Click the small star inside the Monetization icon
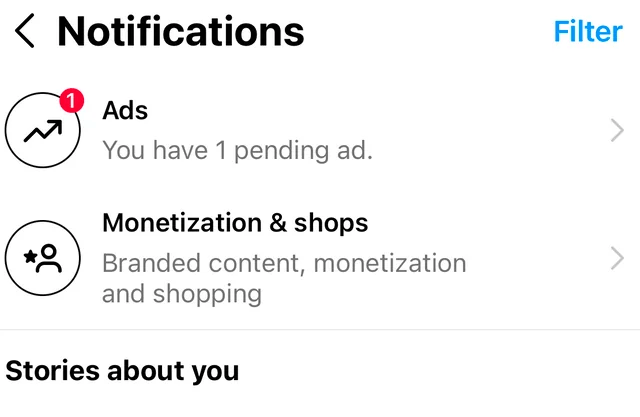640x417 pixels. coord(30,257)
